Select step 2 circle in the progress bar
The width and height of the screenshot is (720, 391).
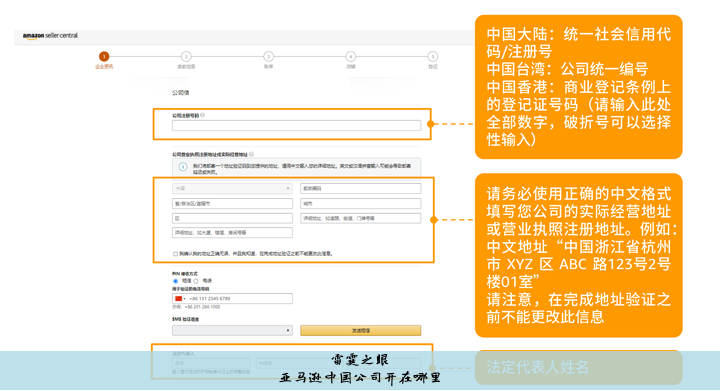tap(186, 56)
